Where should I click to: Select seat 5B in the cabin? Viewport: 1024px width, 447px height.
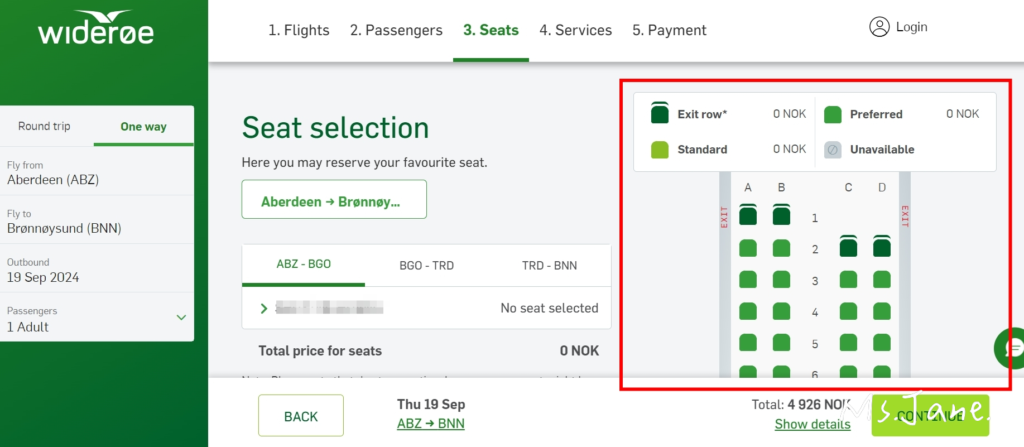(x=781, y=343)
